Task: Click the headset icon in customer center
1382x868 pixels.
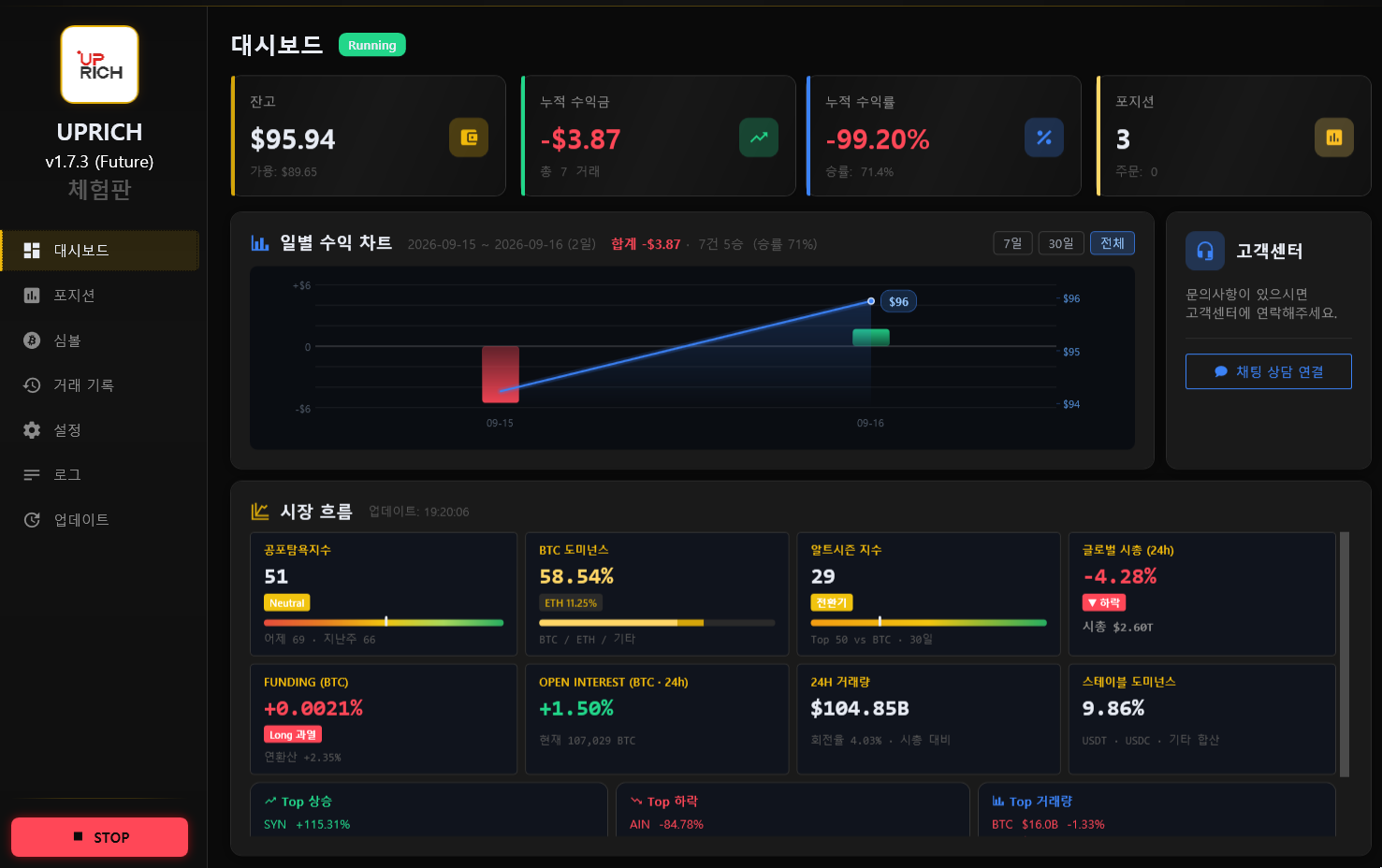Action: pyautogui.click(x=1205, y=251)
